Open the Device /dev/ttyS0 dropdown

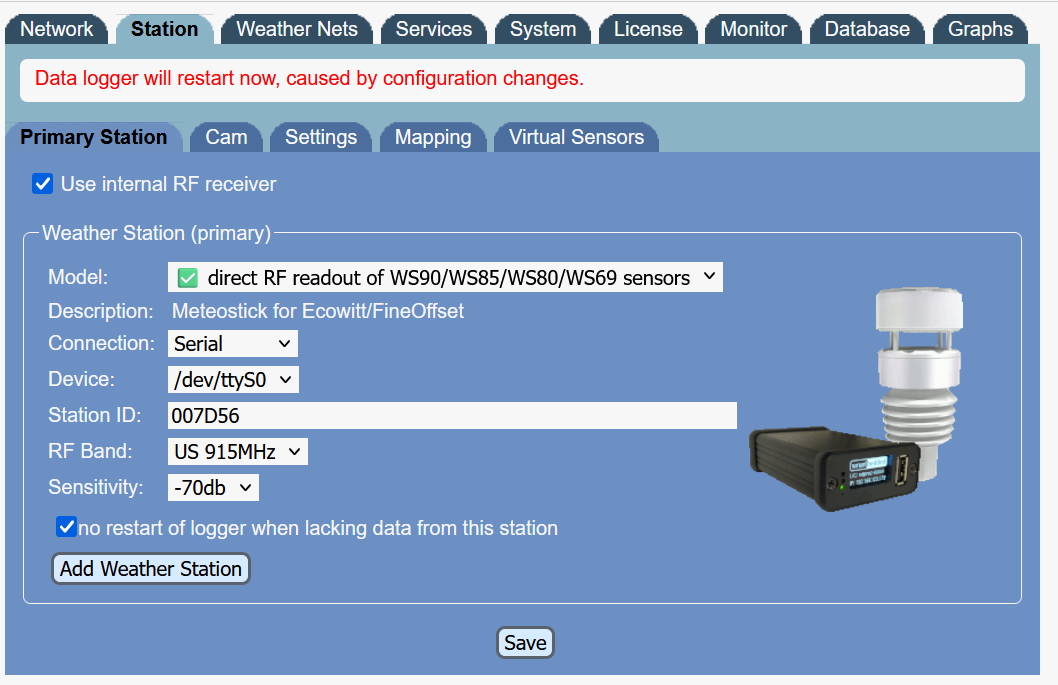click(x=232, y=380)
